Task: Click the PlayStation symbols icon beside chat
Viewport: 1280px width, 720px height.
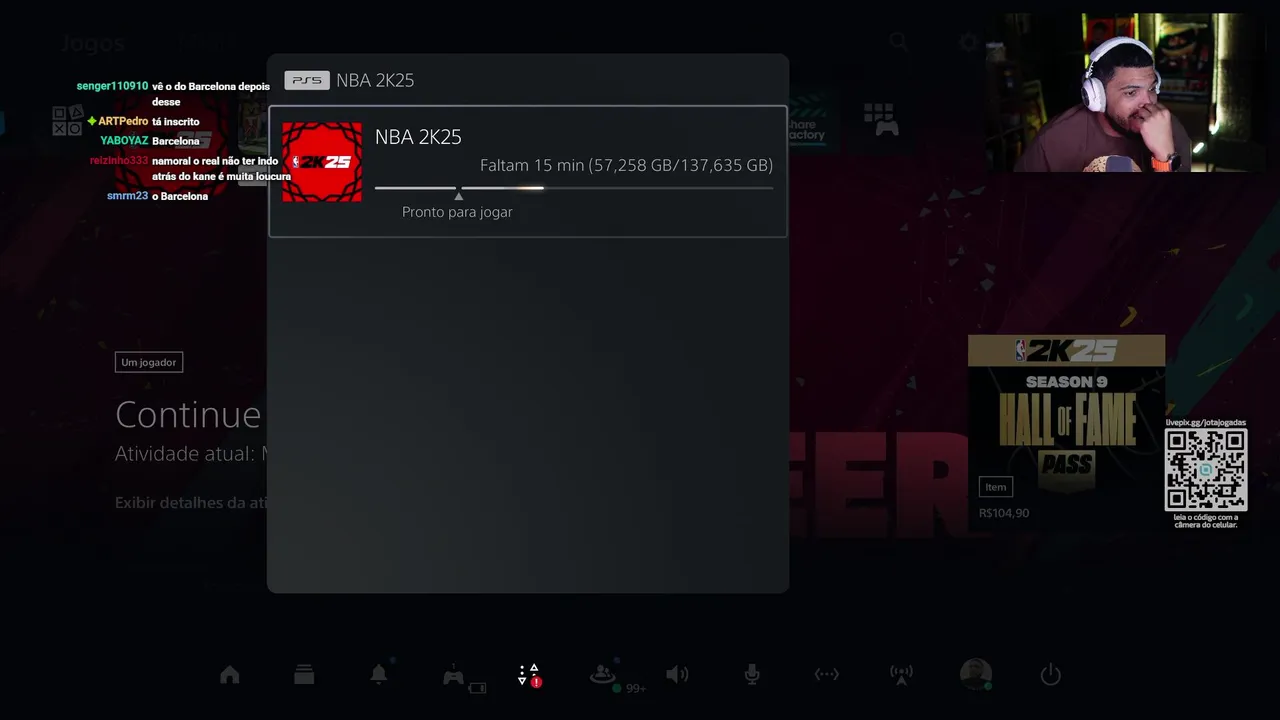Action: (67, 121)
